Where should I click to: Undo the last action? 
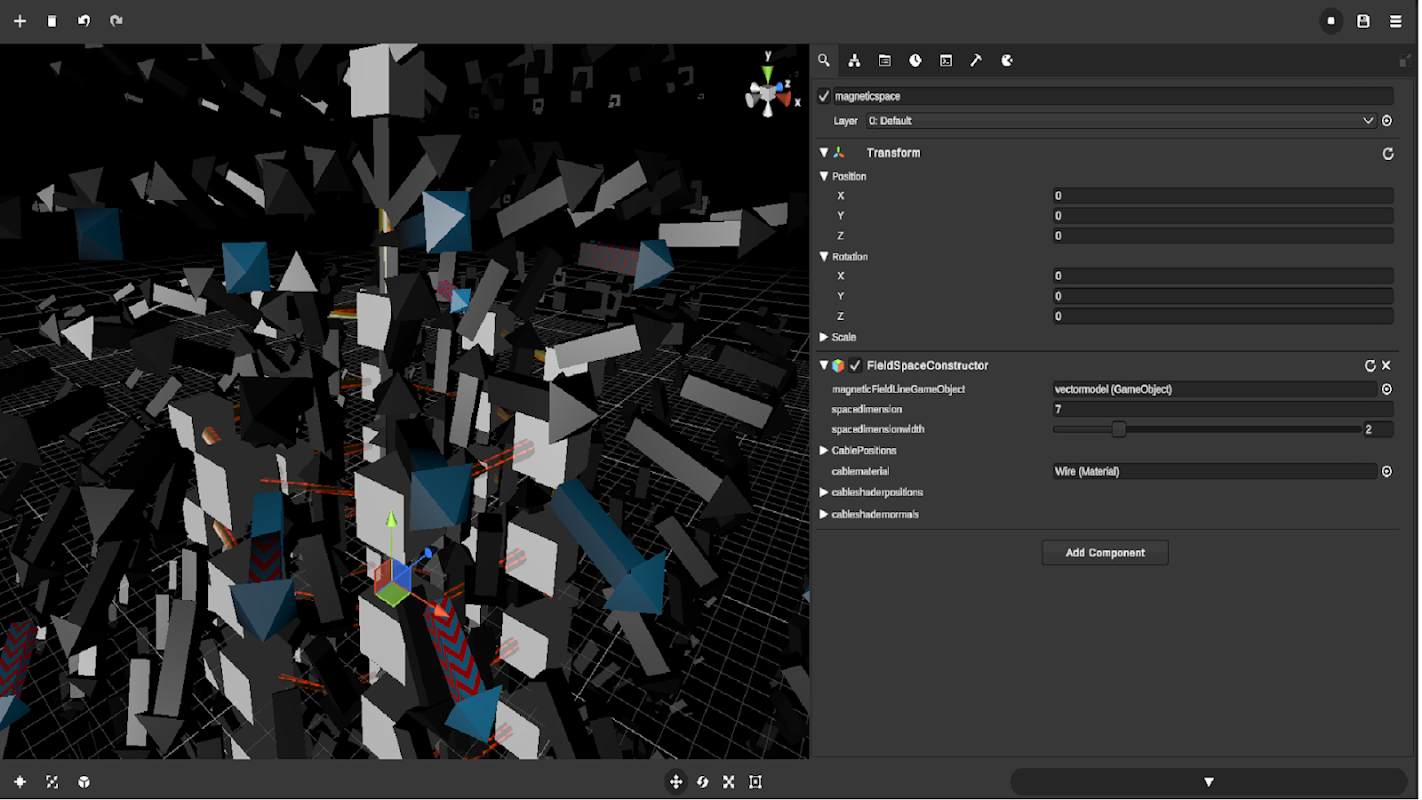(x=84, y=21)
